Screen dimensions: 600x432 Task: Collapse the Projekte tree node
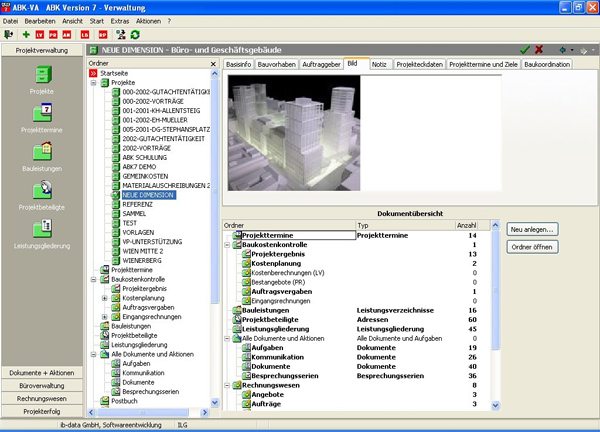point(93,83)
